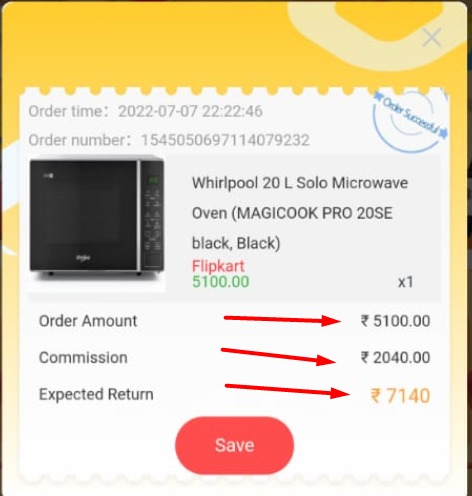The height and width of the screenshot is (496, 472).
Task: Select the order time 2022-07-07 22:22:46
Action: pos(190,111)
